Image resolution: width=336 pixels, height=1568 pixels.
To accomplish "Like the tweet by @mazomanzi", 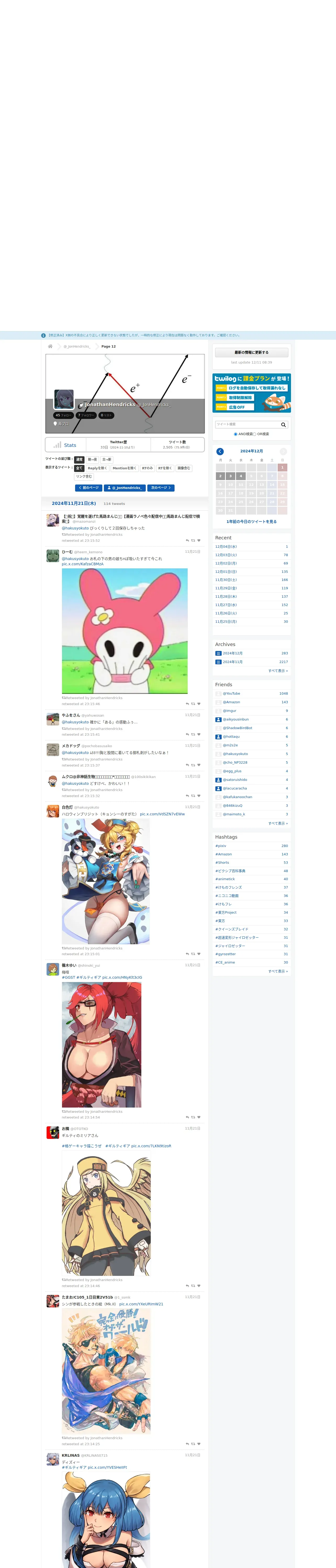I will (x=199, y=540).
